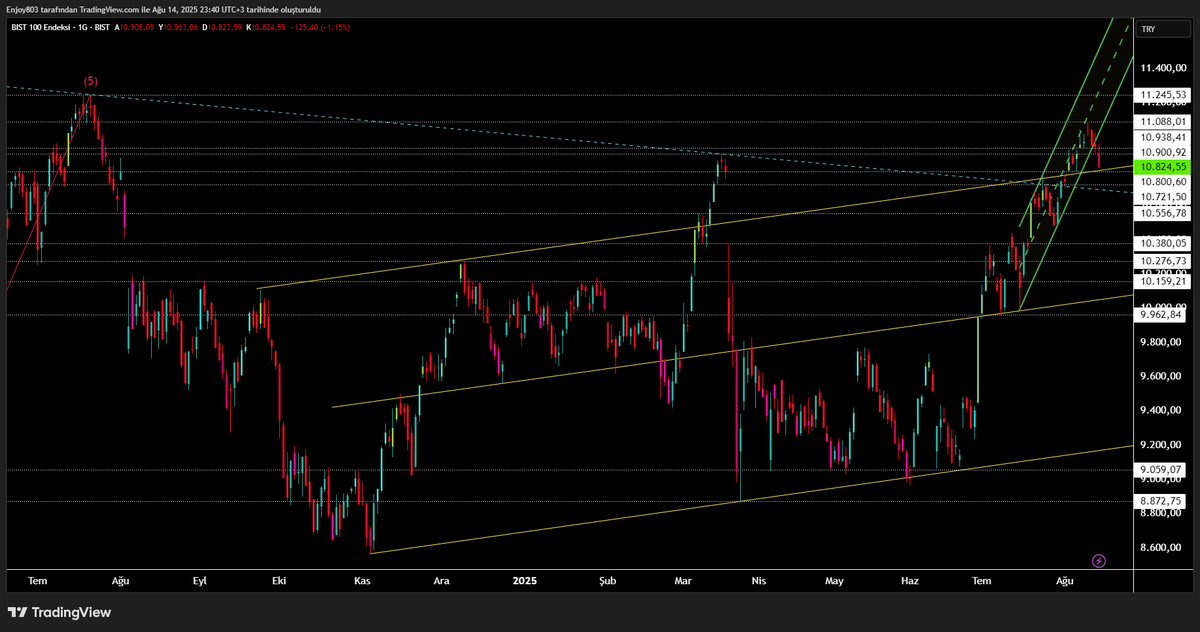Click the 9.059,07 price level label
The image size is (1200, 632).
1160,469
